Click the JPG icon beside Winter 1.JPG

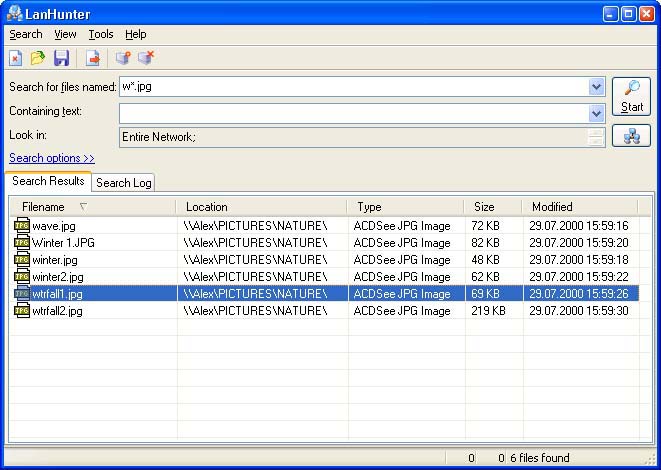click(x=21, y=243)
